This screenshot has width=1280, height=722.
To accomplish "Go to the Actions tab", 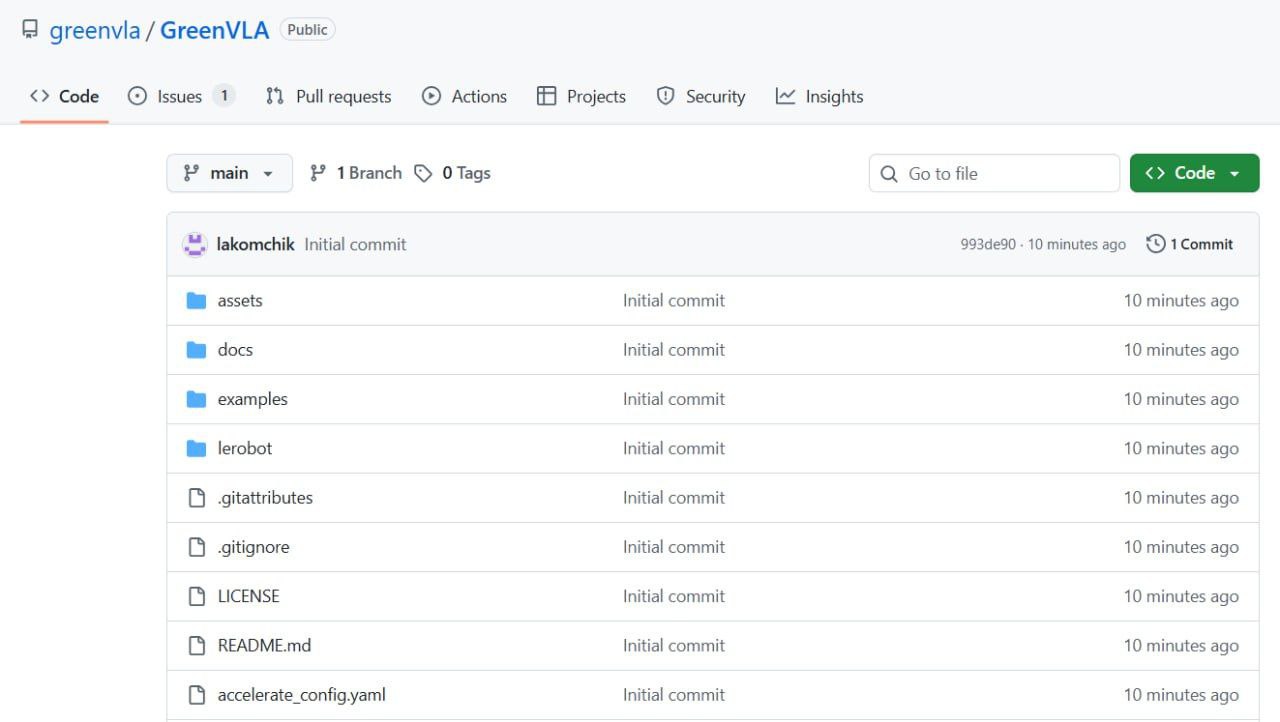I will (x=464, y=96).
